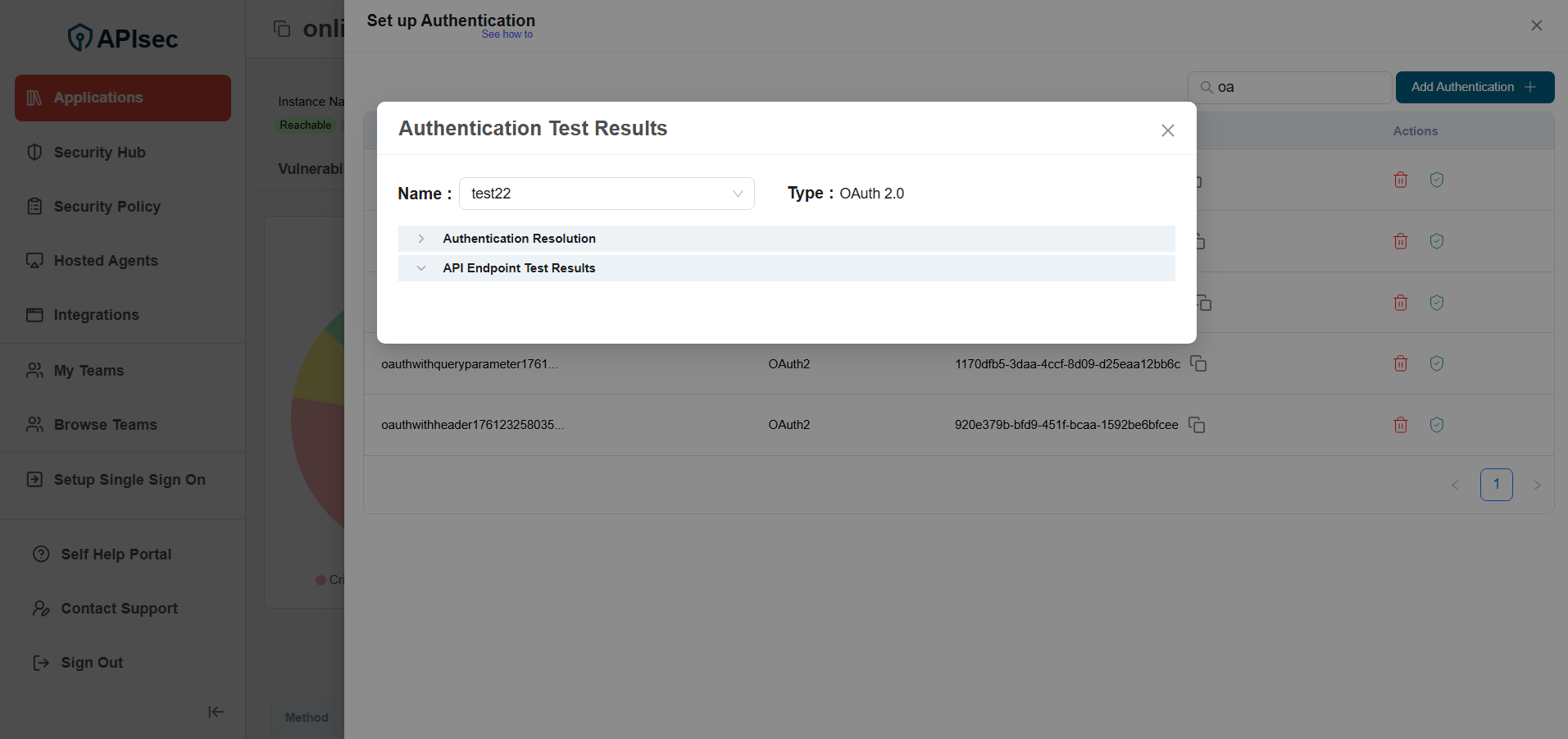Delete the oauthwithheader176123258035 authentication entry

[1400, 425]
